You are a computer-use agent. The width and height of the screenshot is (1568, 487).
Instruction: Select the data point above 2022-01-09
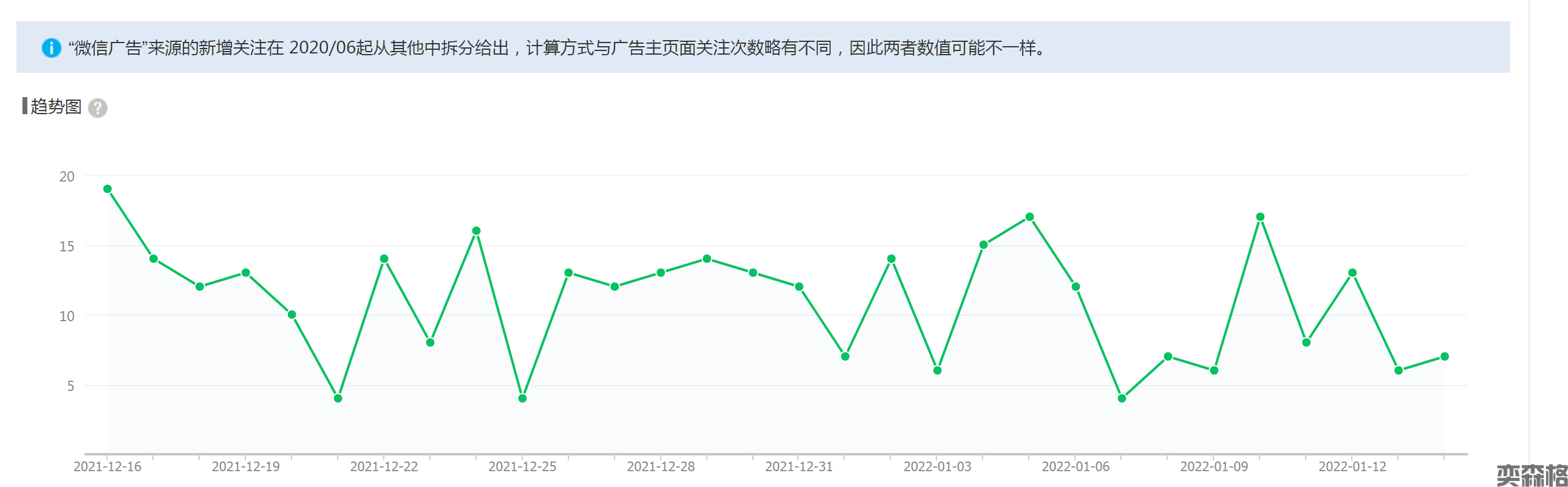click(x=1214, y=370)
